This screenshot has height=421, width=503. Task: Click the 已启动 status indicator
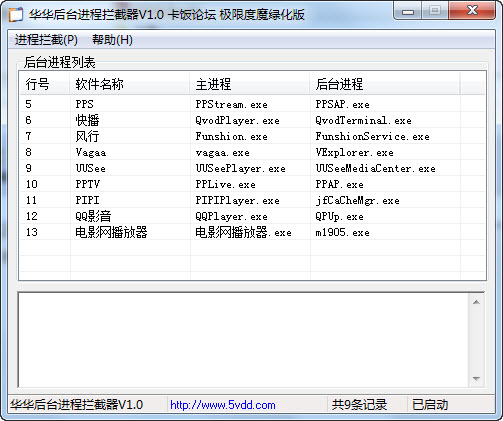tap(430, 405)
